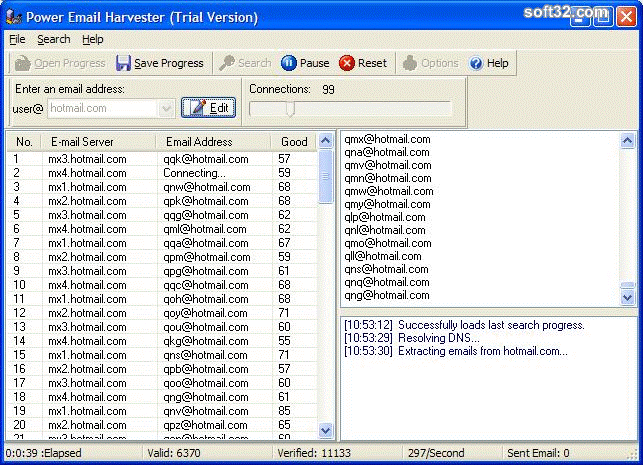The height and width of the screenshot is (465, 643).
Task: Click the Good value 85 in row 19
Action: tap(284, 411)
